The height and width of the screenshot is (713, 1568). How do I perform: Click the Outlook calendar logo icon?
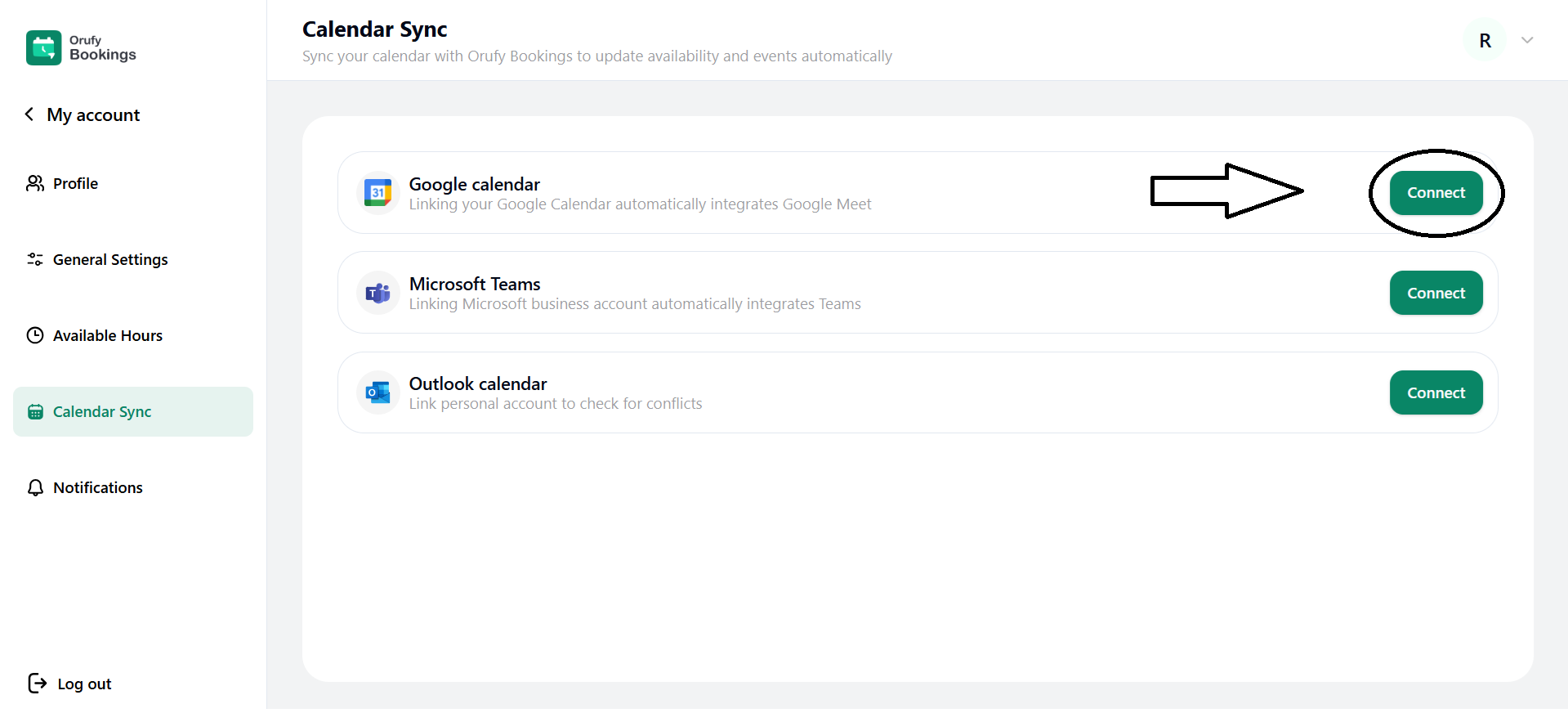point(377,392)
